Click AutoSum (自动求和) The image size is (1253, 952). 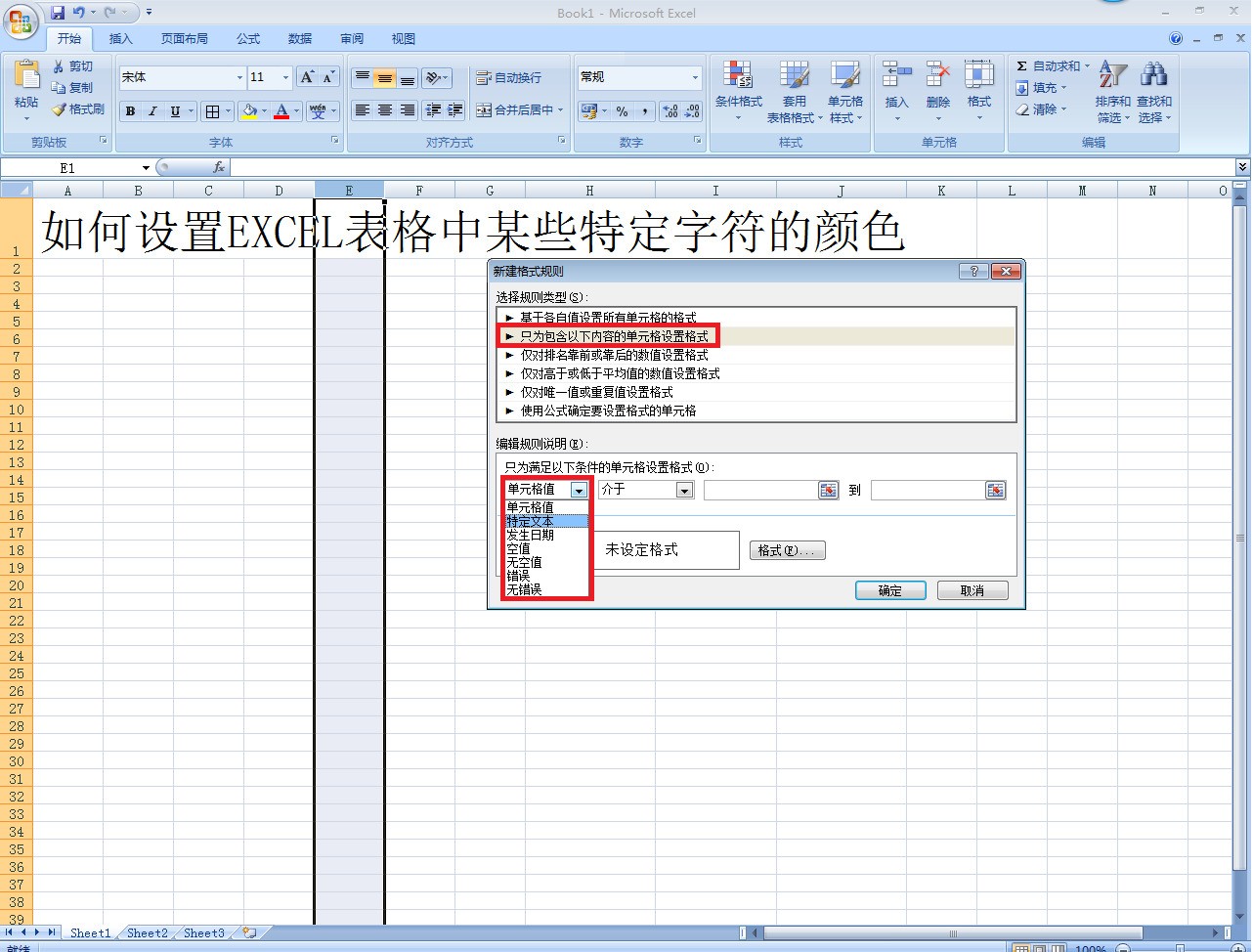click(1052, 65)
